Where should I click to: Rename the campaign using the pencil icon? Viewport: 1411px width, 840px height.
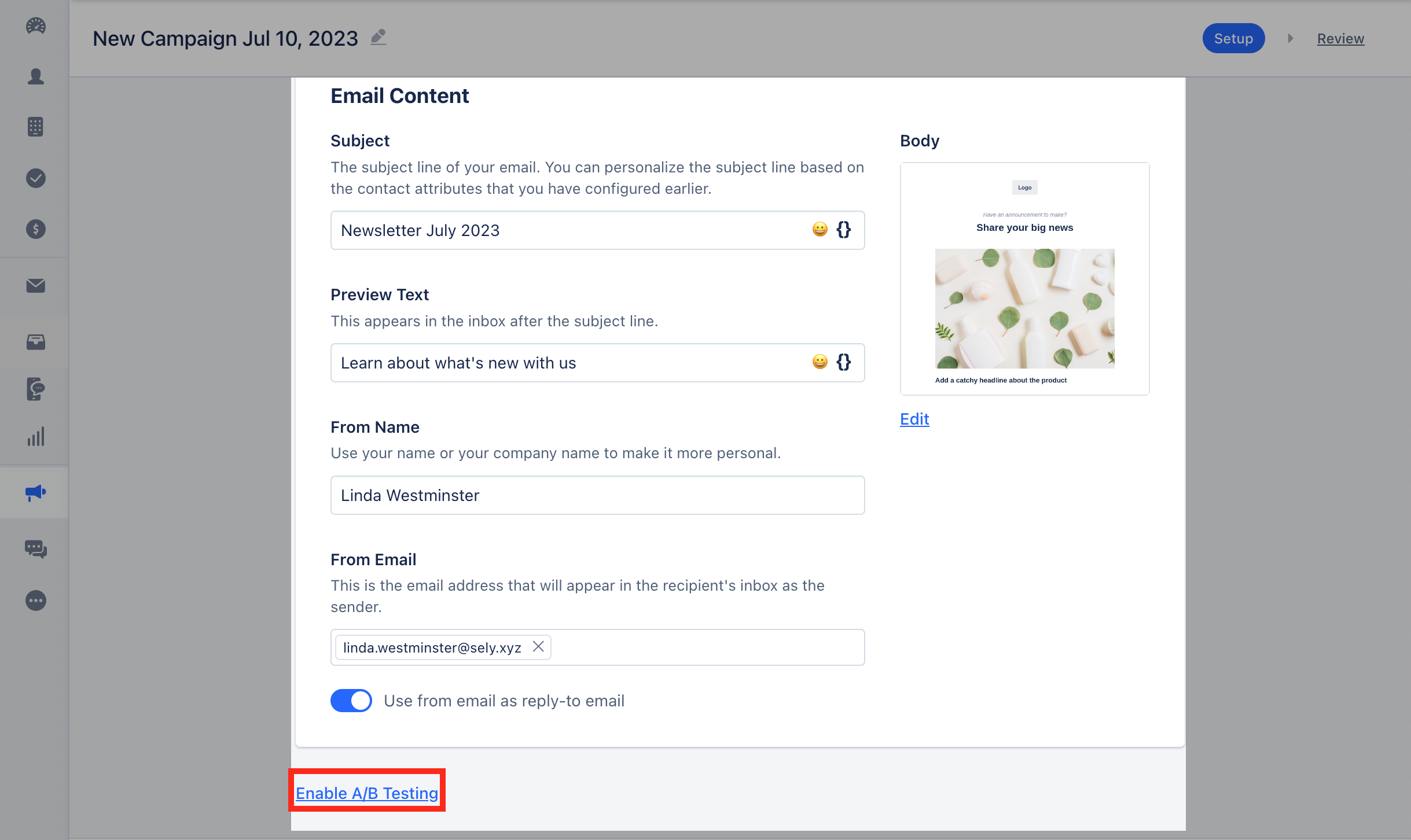point(378,36)
